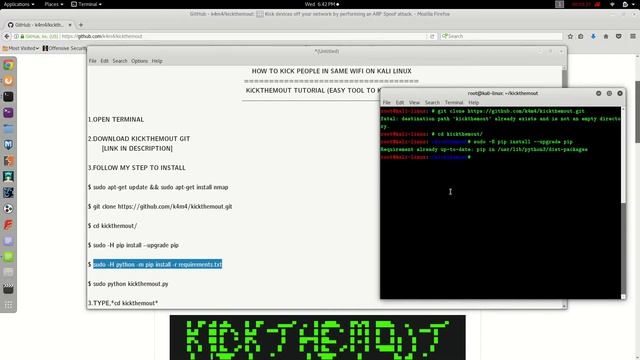Open File menu in text editor
Viewport: 640px width, 360px height.
pyautogui.click(x=93, y=61)
